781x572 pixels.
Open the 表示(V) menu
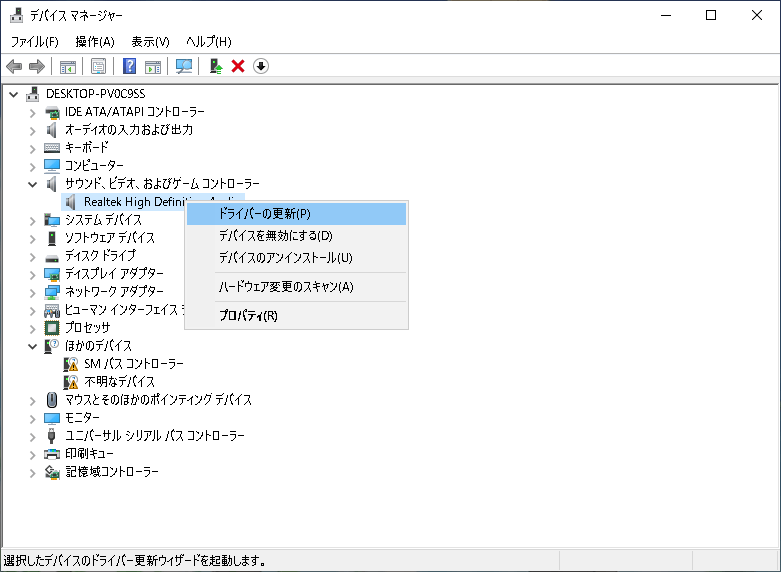click(150, 41)
